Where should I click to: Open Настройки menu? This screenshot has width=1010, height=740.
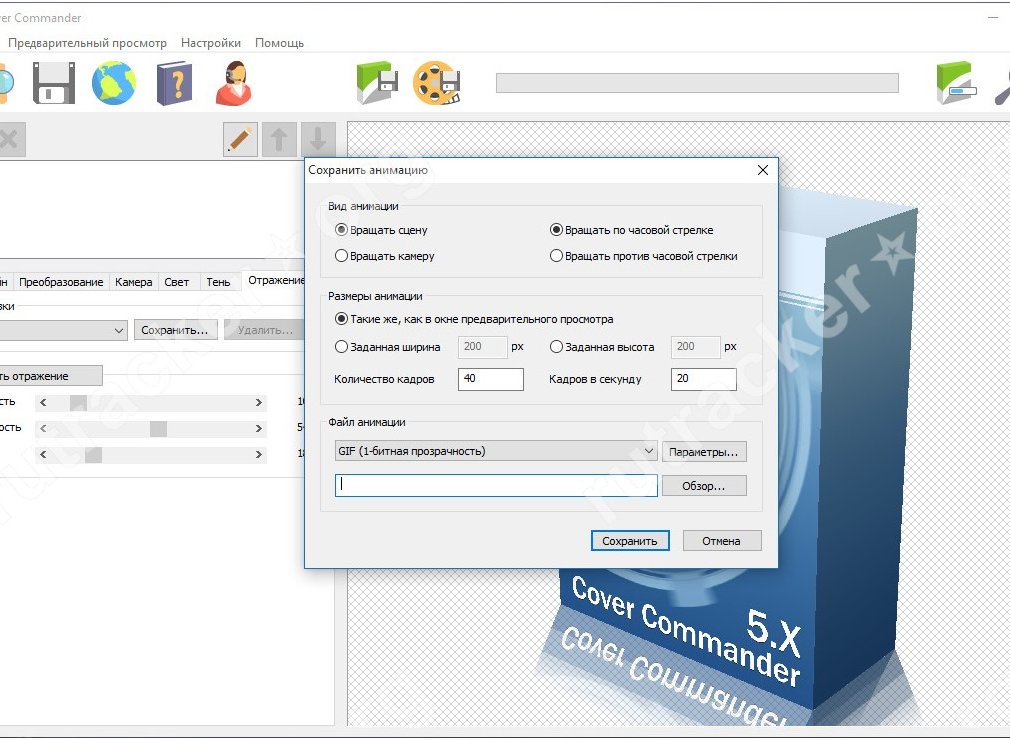tap(211, 43)
